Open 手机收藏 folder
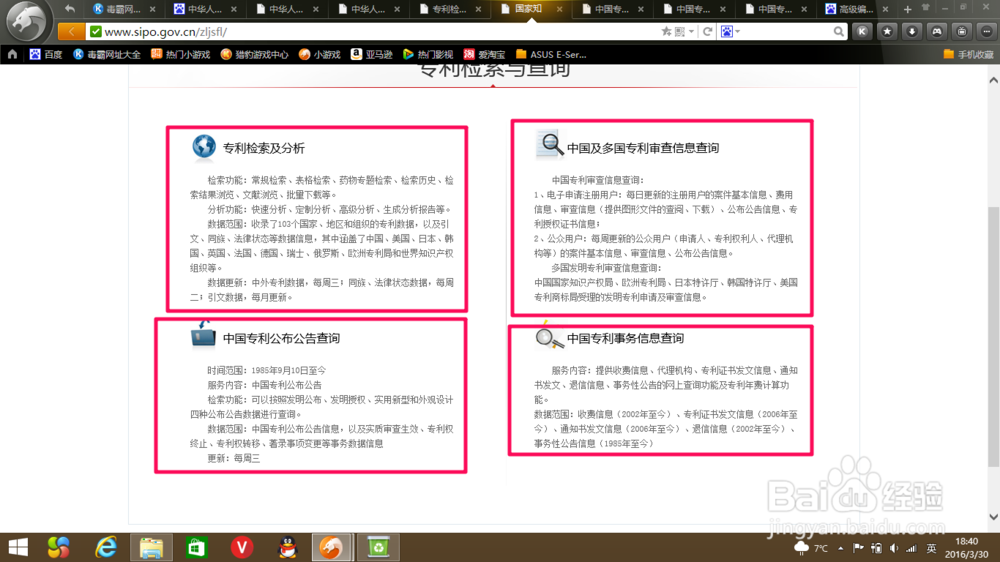 click(x=968, y=54)
